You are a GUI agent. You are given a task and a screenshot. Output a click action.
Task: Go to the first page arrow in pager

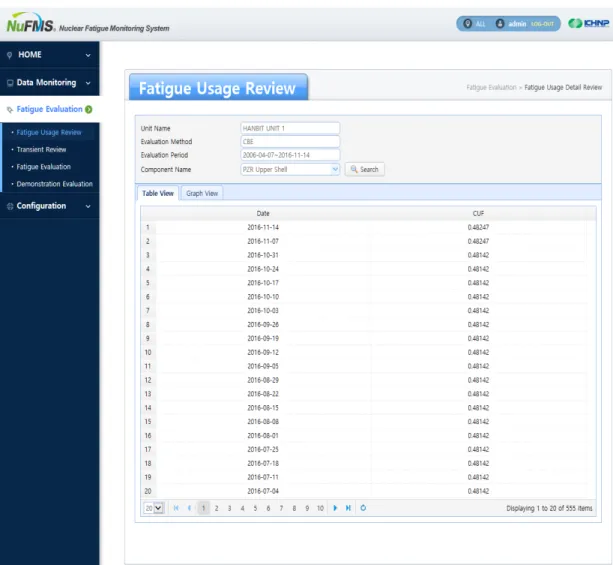pyautogui.click(x=176, y=508)
